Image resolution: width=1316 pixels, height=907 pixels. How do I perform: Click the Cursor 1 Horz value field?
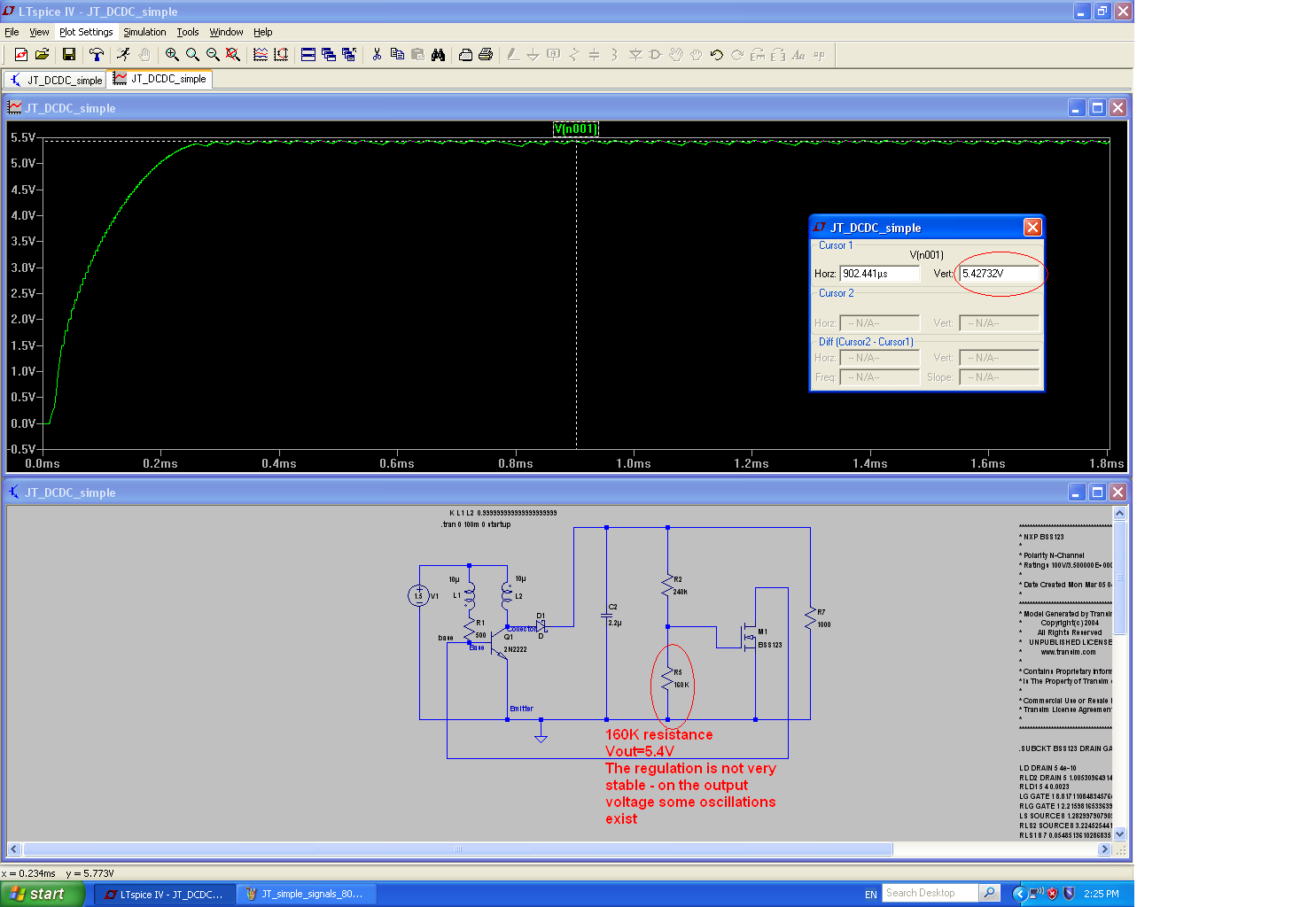click(879, 274)
